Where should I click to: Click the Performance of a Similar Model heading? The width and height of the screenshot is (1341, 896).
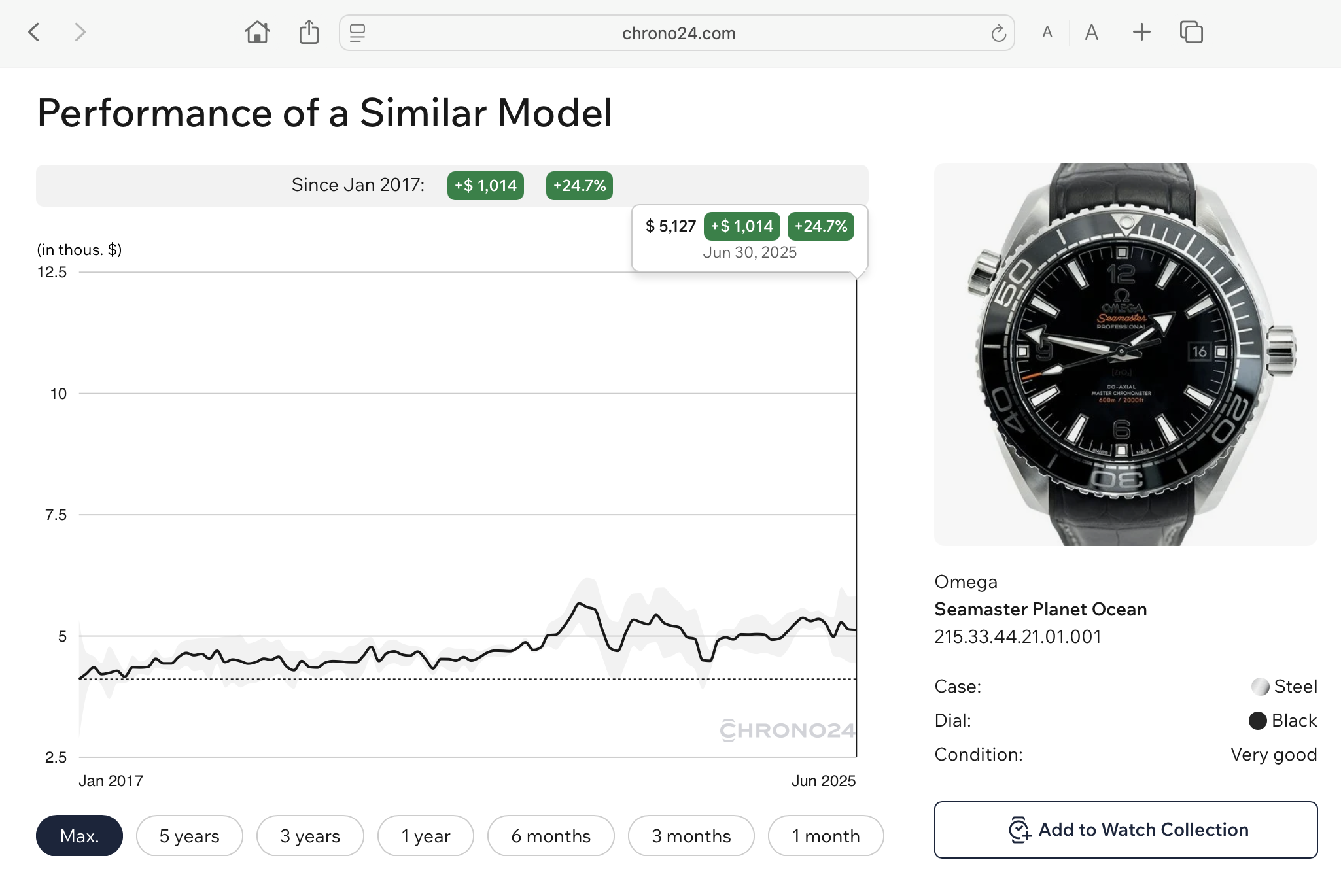tap(324, 112)
